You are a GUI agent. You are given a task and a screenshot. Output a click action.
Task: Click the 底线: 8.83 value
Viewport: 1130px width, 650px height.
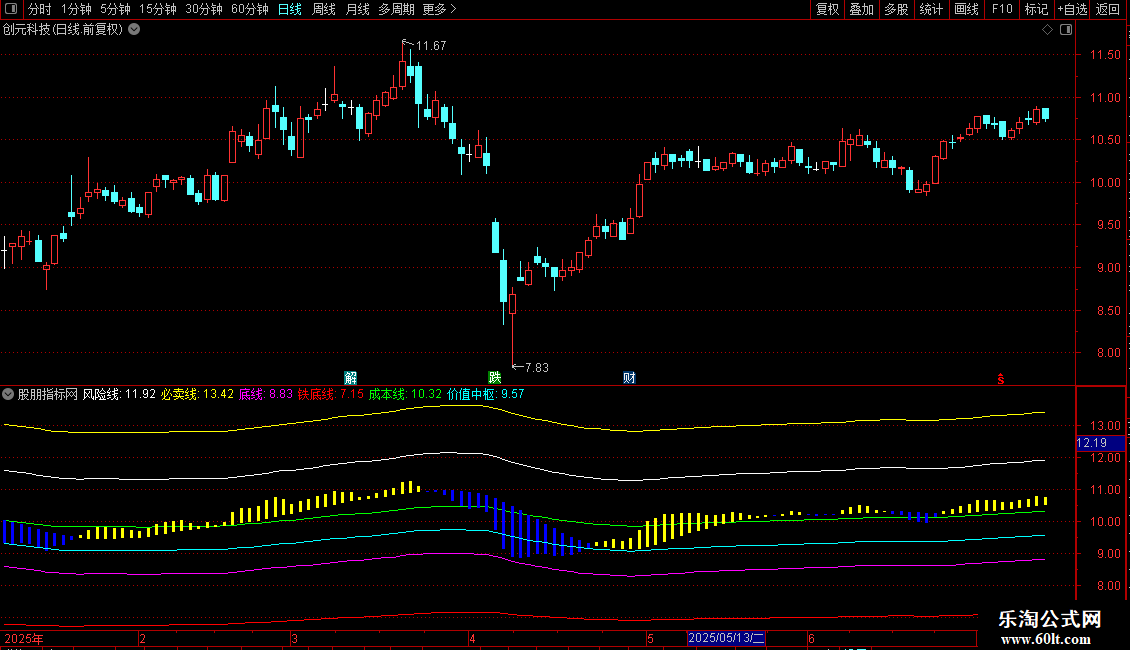click(x=265, y=394)
